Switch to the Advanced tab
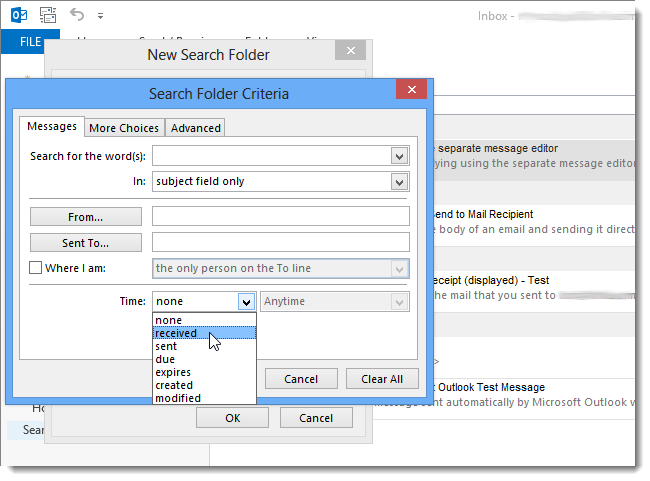 pos(196,128)
